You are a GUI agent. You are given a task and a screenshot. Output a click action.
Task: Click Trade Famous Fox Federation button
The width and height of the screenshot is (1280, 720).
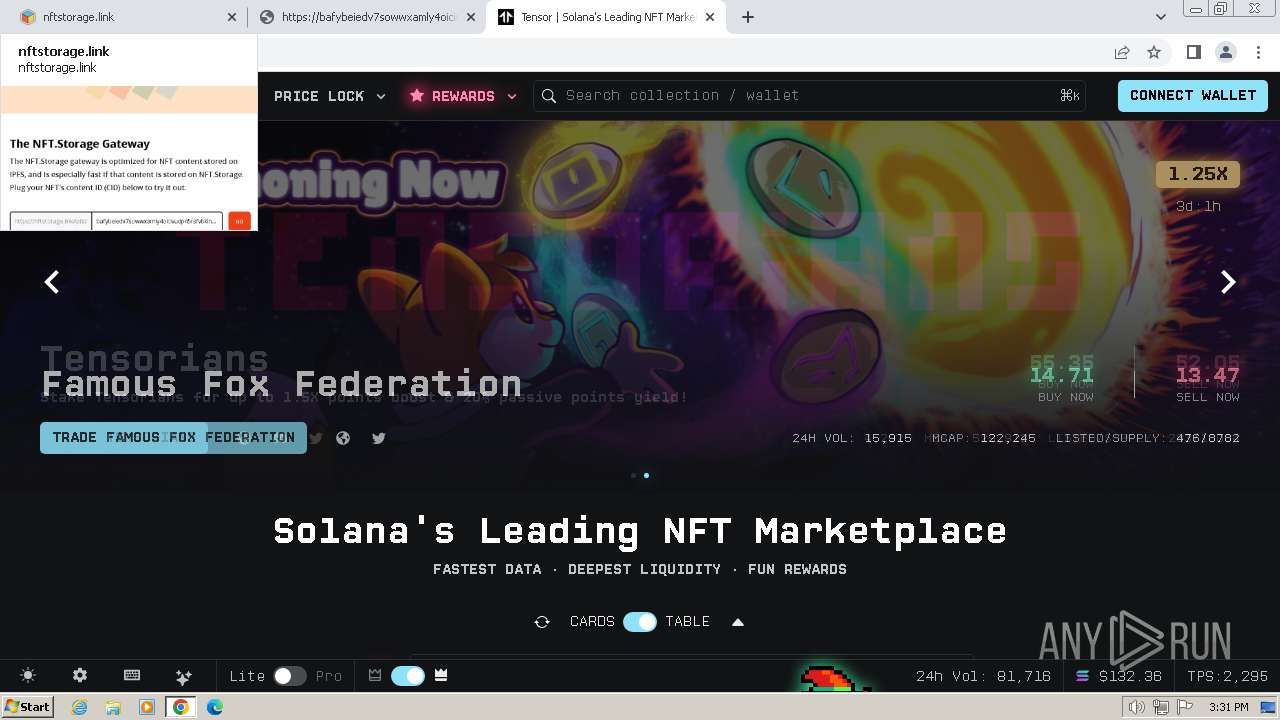pos(173,437)
